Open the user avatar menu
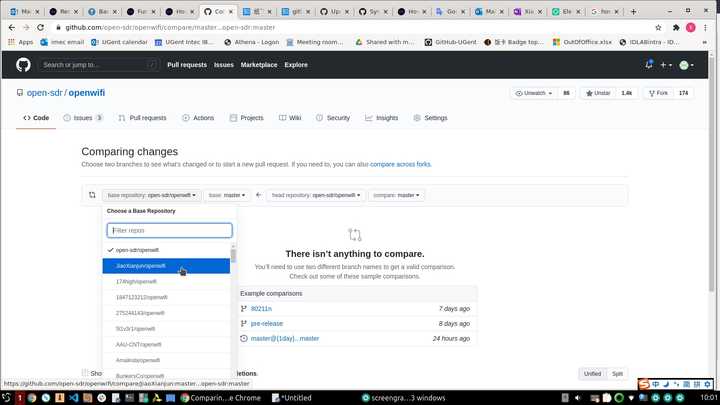 click(x=686, y=65)
